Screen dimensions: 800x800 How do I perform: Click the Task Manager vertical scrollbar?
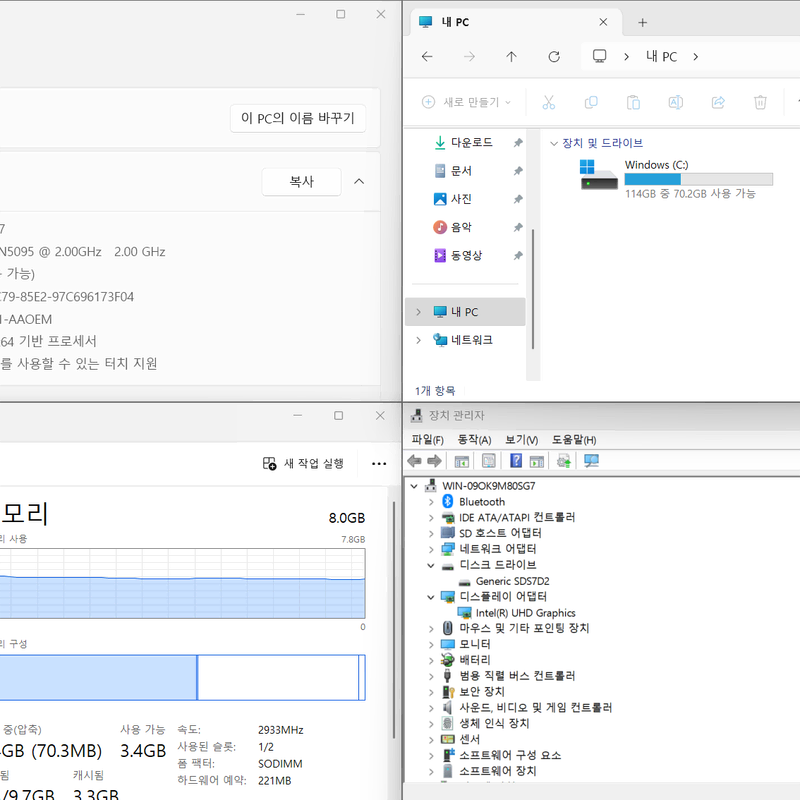(x=394, y=619)
